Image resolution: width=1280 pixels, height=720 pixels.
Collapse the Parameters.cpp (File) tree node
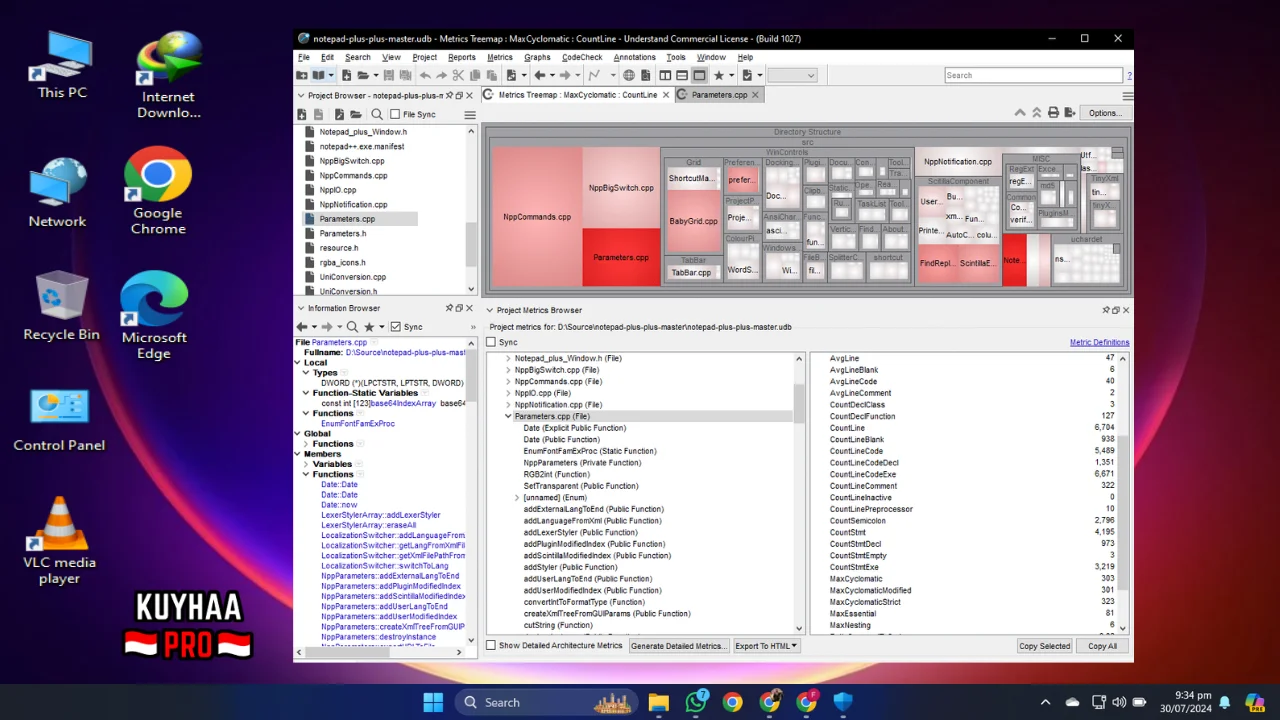(508, 416)
